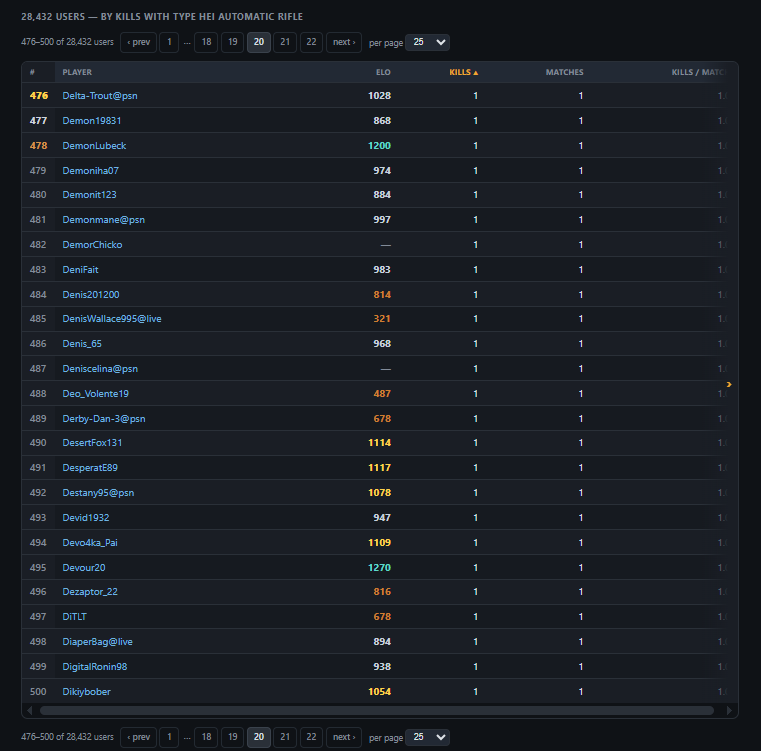Open player Deniscelina@psn profile
This screenshot has width=761, height=751.
100,368
